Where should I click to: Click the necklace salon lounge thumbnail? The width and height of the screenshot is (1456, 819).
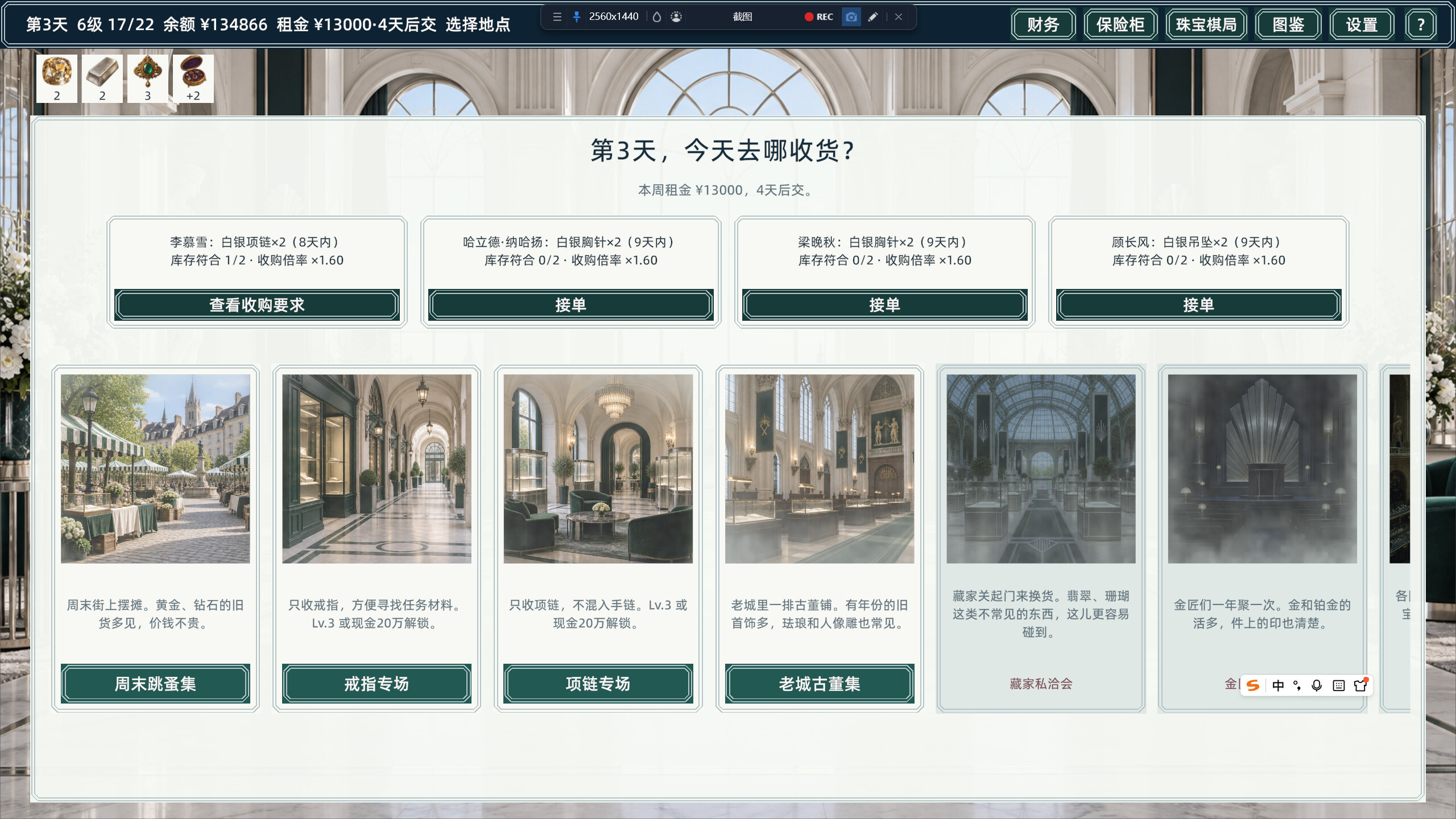click(598, 469)
